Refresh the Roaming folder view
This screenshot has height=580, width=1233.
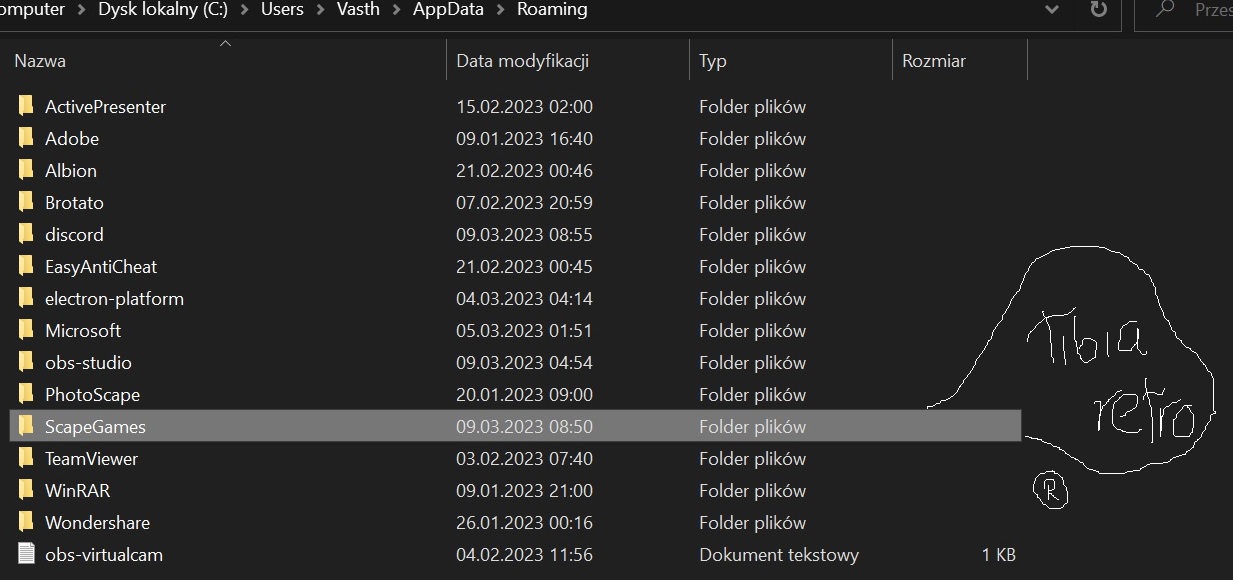1098,10
